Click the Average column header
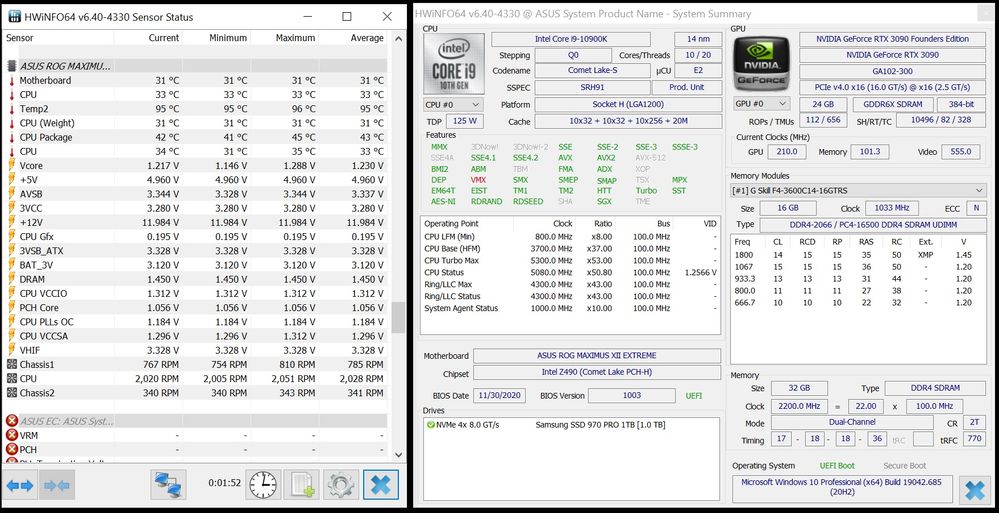The image size is (999, 513). 353,38
